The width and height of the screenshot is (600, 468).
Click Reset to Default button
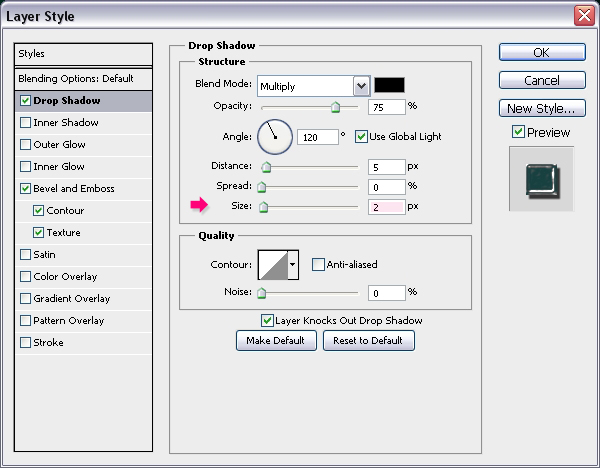pyautogui.click(x=369, y=341)
